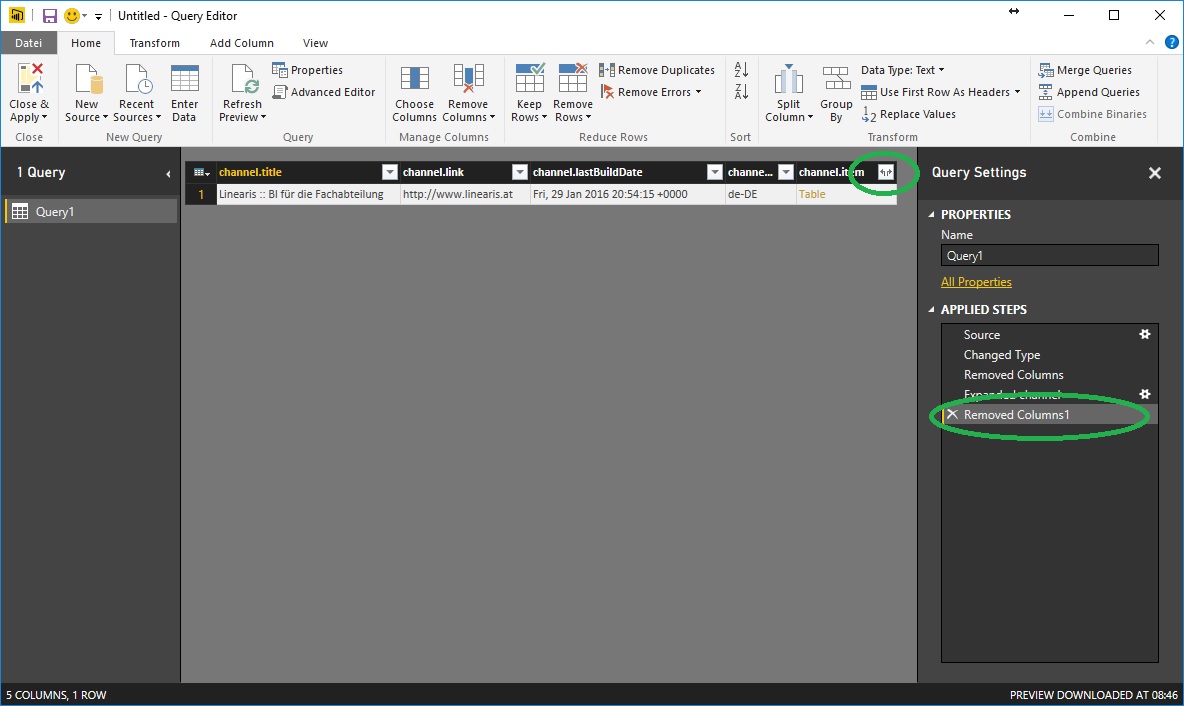Switch to the Transform ribbon tab
Image resolution: width=1184 pixels, height=706 pixels.
coord(154,43)
